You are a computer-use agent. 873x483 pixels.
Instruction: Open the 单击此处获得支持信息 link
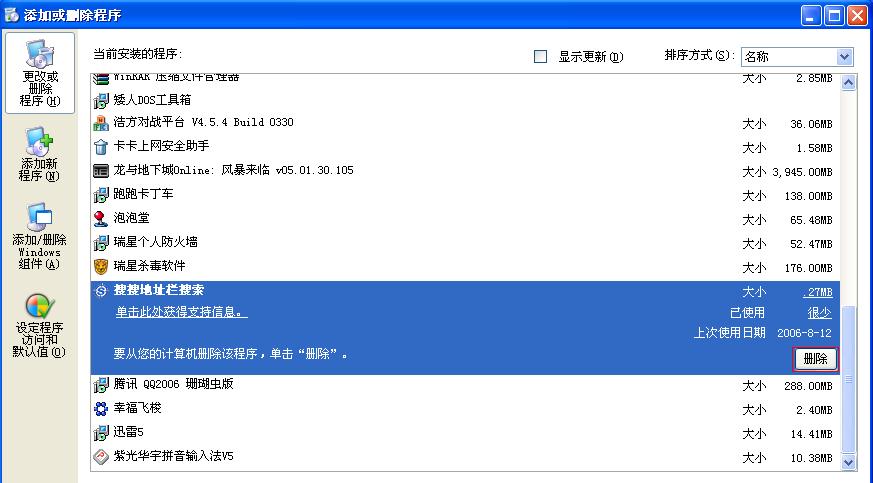[182, 312]
